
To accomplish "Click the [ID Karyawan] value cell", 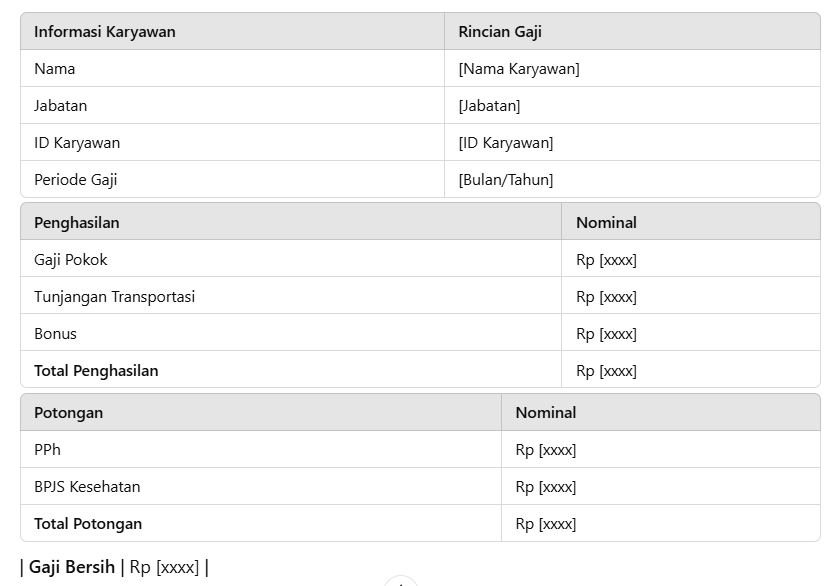I will [632, 142].
